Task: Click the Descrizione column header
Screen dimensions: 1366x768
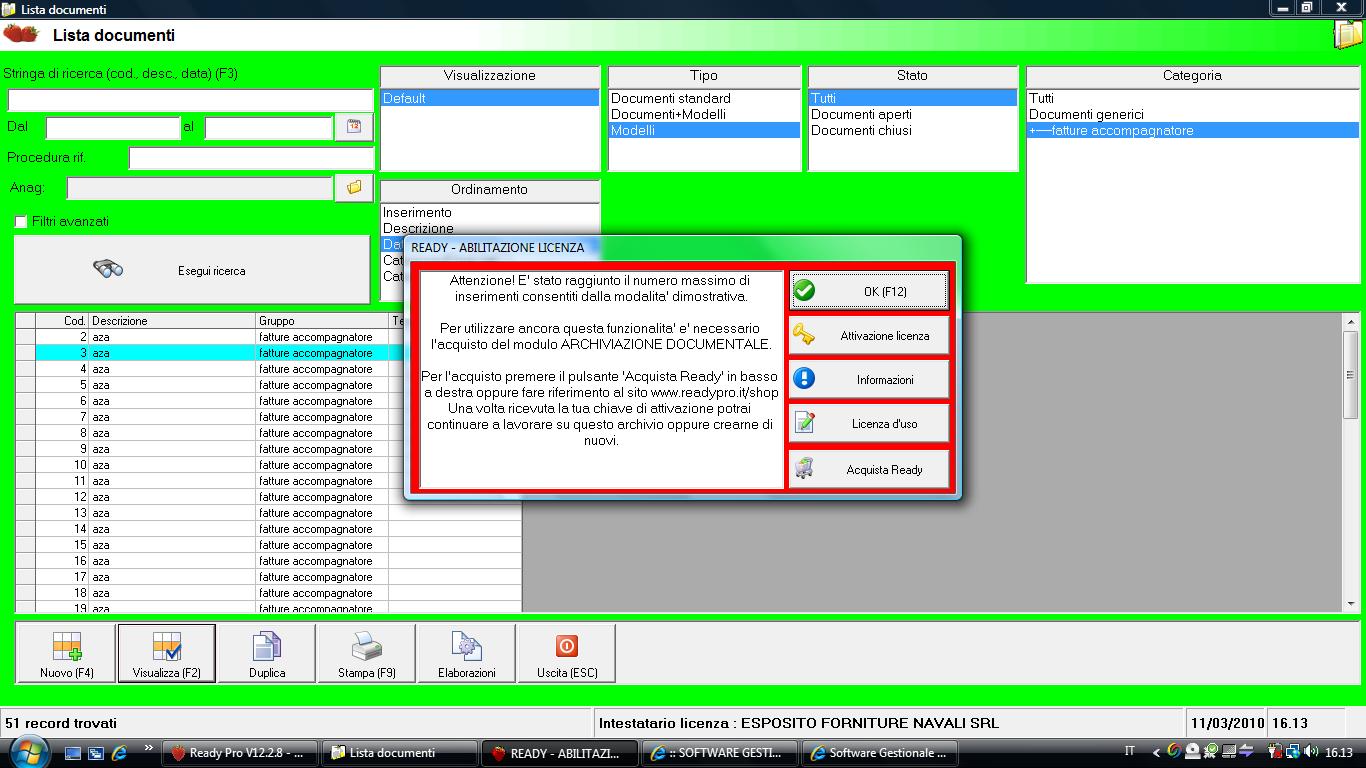Action: tap(172, 321)
